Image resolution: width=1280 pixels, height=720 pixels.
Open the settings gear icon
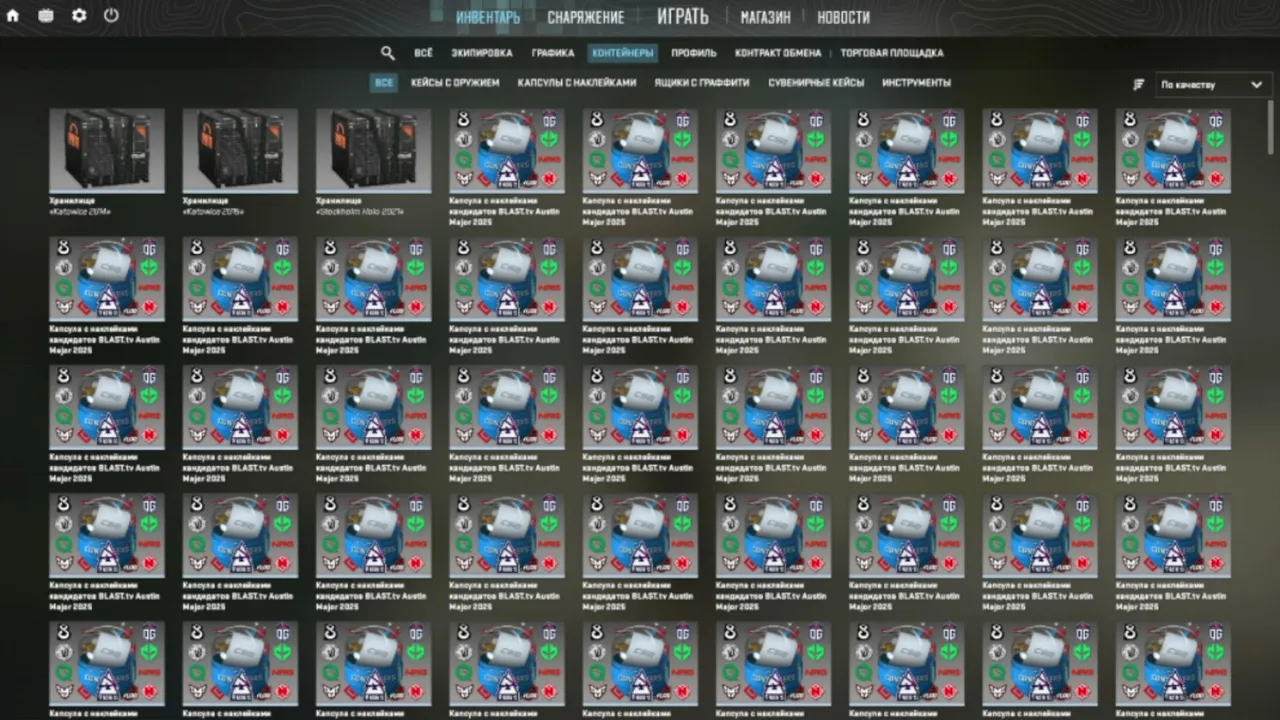[79, 16]
